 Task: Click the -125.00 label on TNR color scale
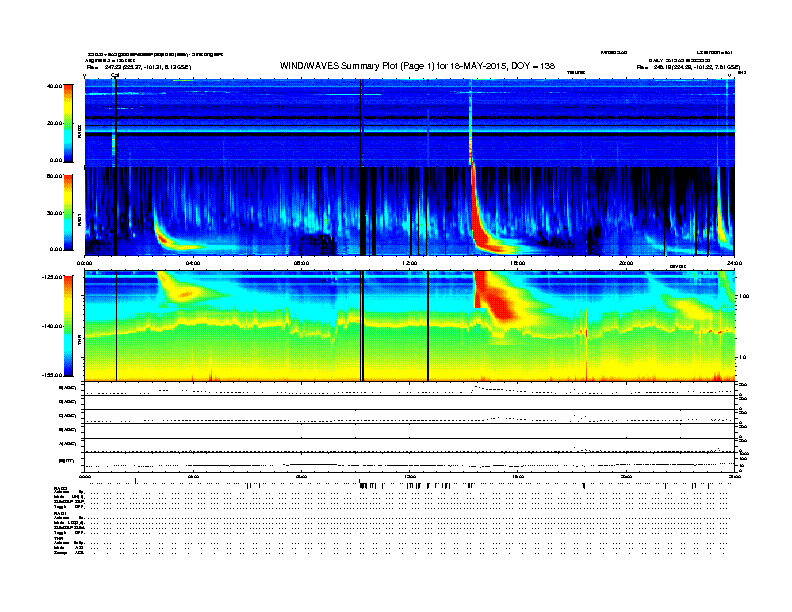coord(52,277)
